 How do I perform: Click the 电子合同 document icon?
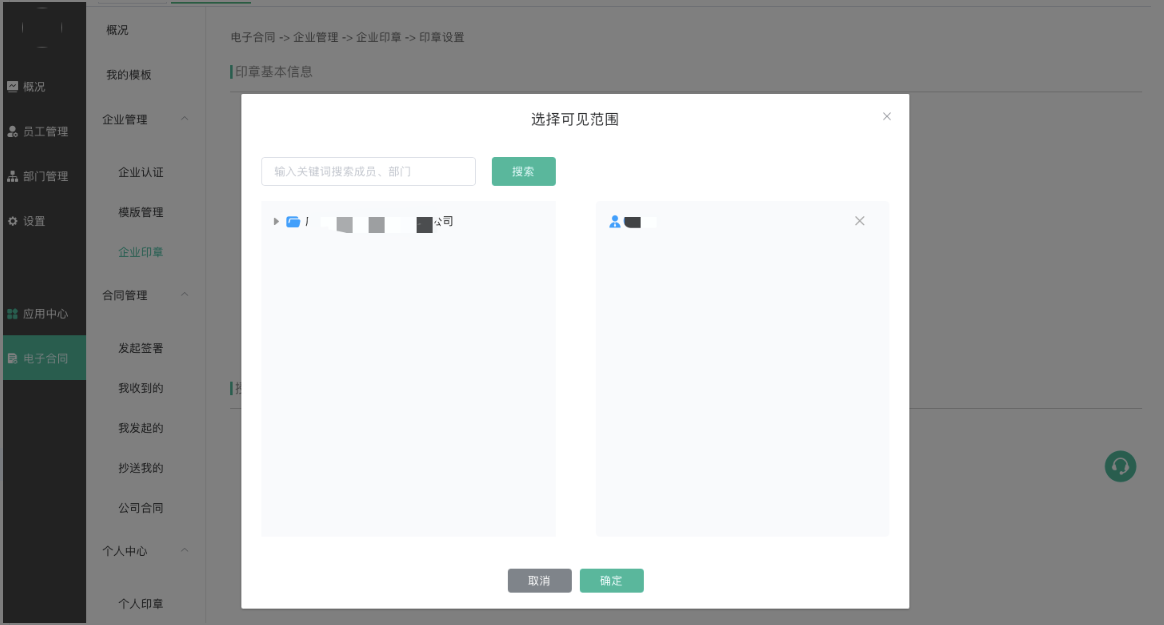coord(13,358)
